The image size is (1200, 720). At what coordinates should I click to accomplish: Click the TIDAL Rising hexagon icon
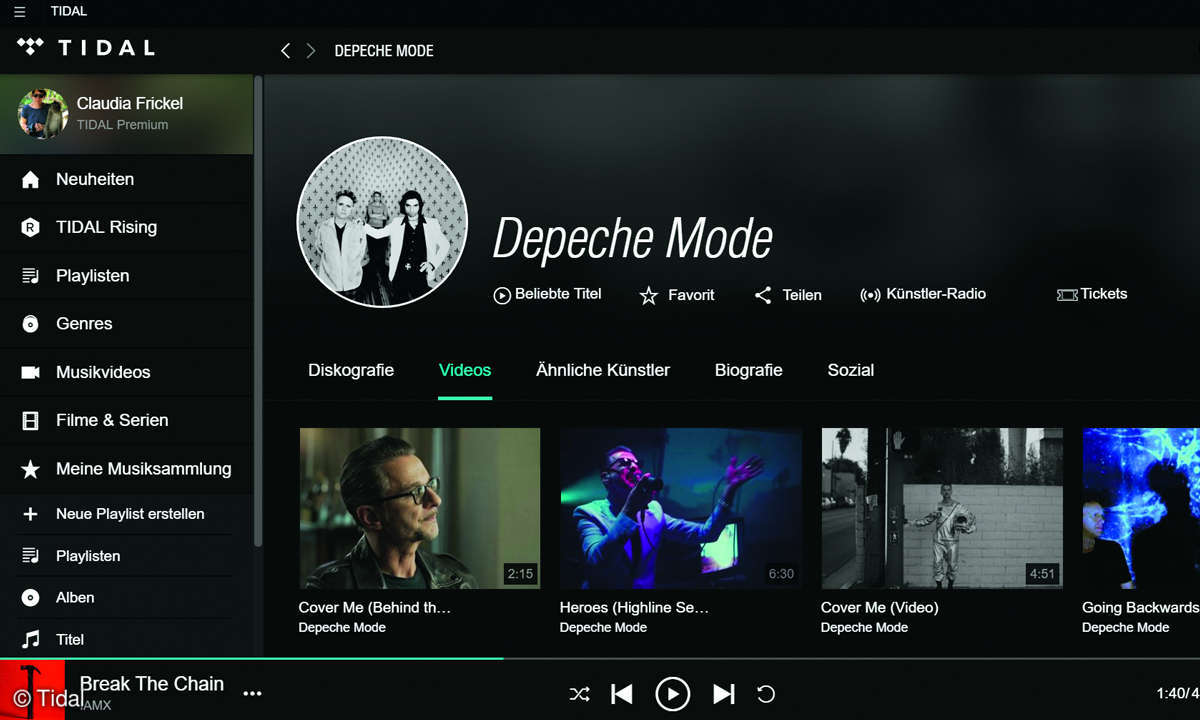[x=31, y=227]
